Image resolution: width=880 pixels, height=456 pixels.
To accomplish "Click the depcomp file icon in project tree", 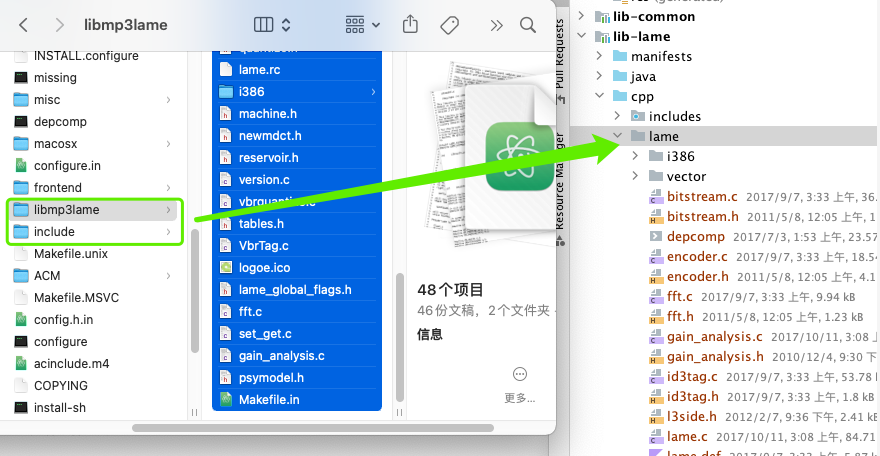I will point(656,237).
